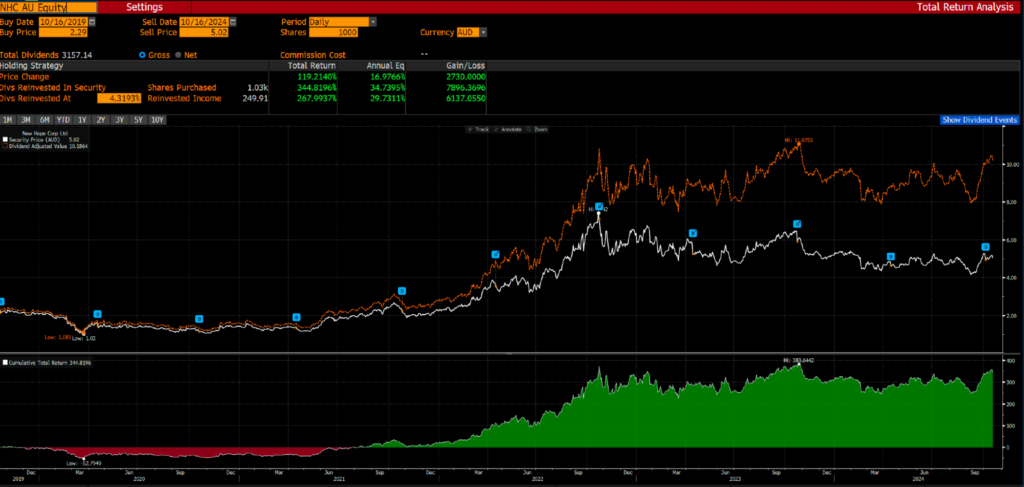The height and width of the screenshot is (487, 1024).
Task: Click the Track crosshair tool
Action: pyautogui.click(x=477, y=131)
